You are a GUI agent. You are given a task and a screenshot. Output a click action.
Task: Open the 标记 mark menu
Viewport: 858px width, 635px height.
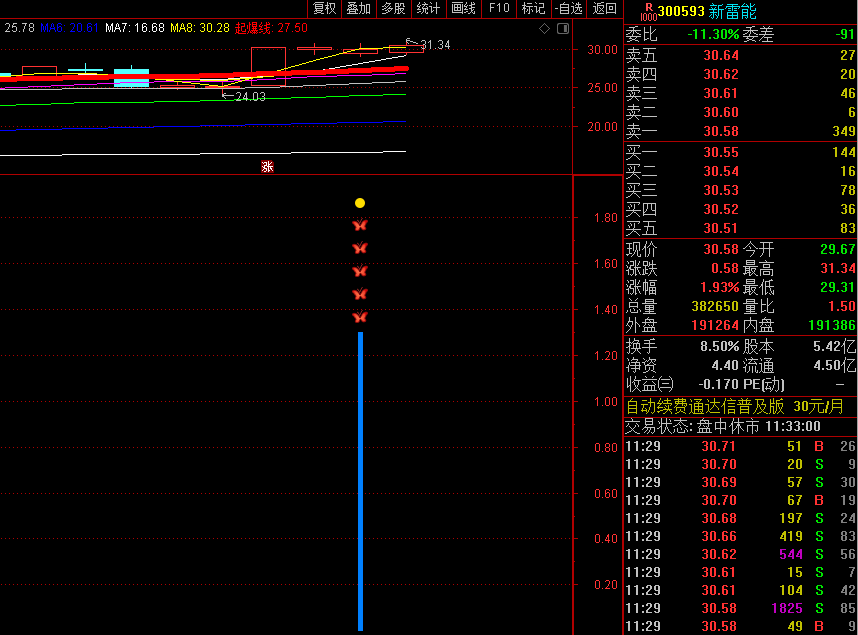[x=533, y=9]
